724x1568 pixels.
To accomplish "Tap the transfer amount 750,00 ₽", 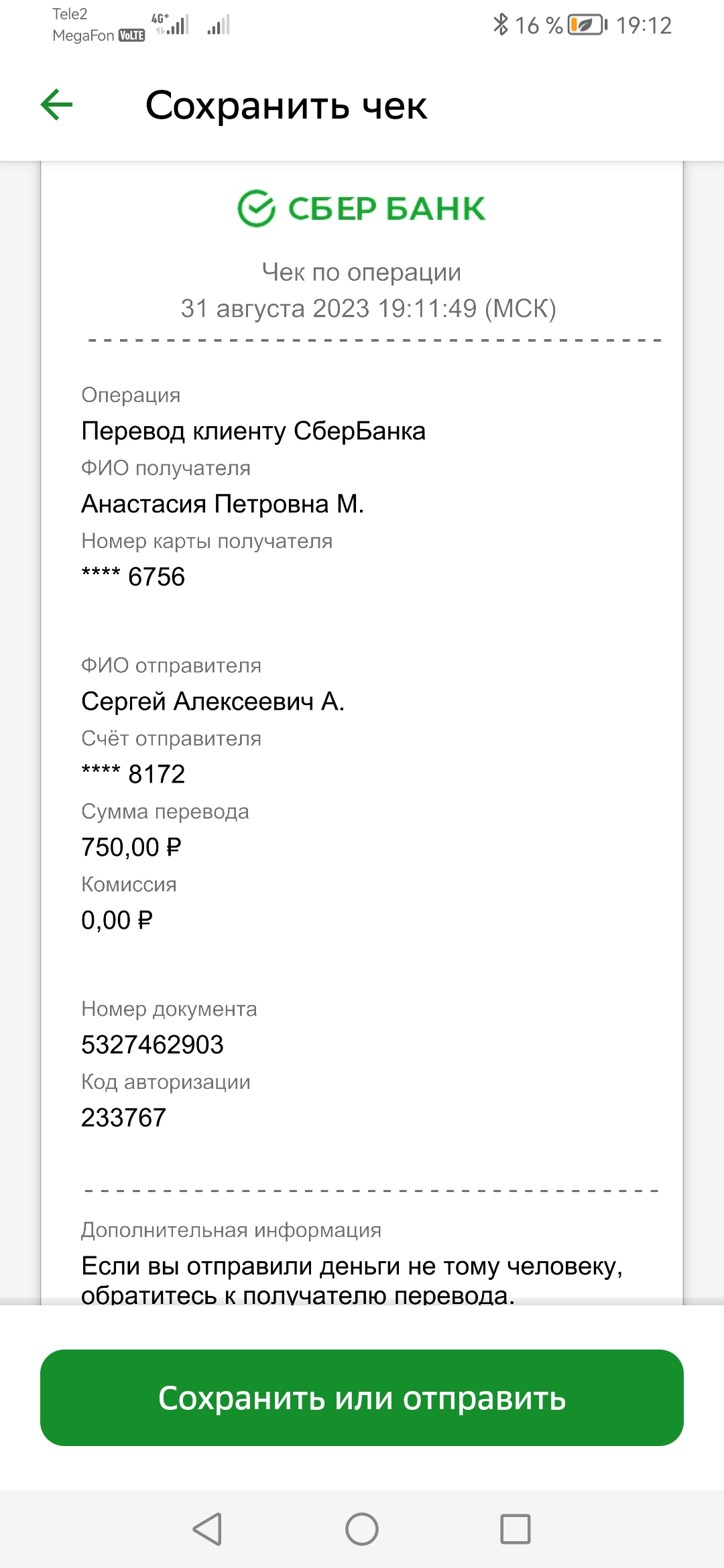I will pyautogui.click(x=131, y=847).
